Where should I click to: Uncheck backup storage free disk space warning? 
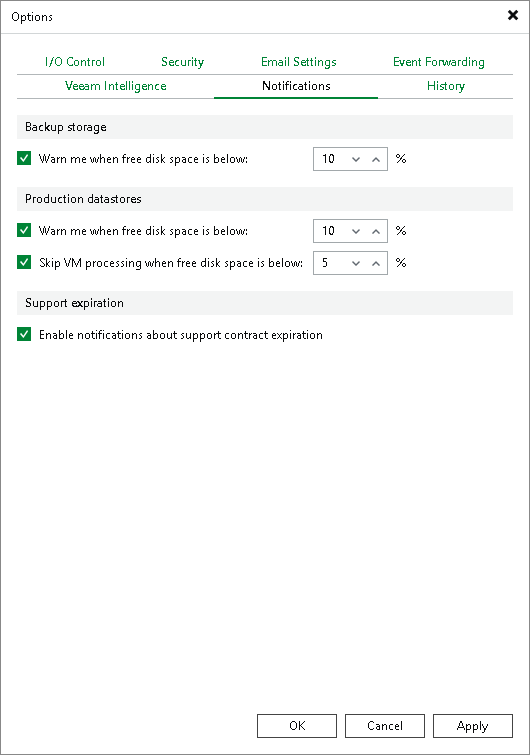point(24,158)
